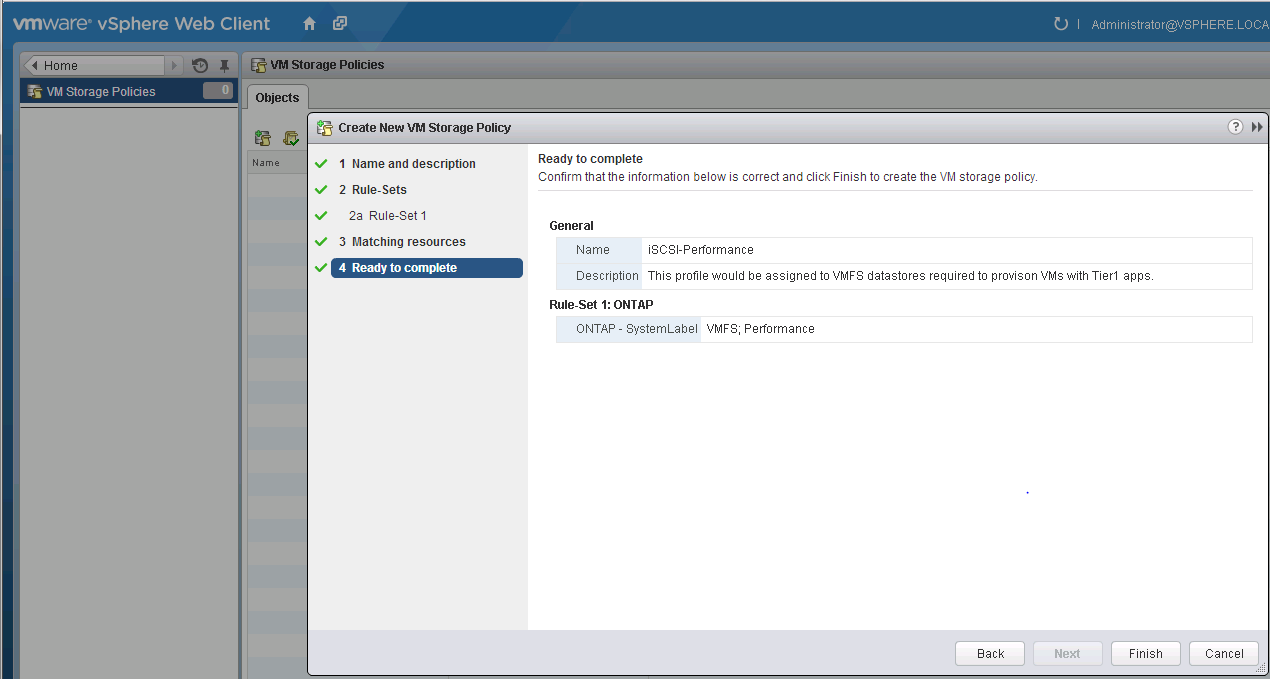Click the navigator forward arrow
The image size is (1270, 679).
(x=176, y=65)
